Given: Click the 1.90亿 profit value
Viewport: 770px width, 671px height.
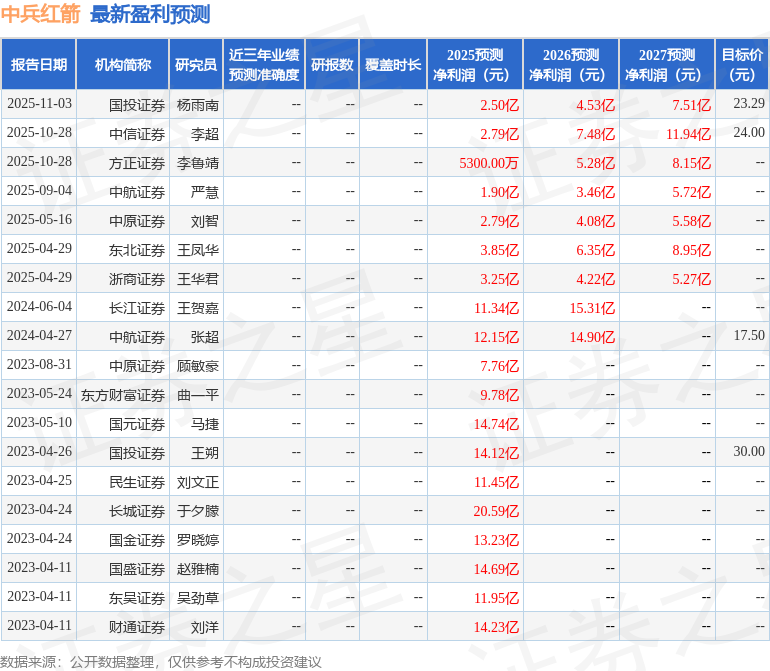Looking at the screenshot, I should pos(499,192).
